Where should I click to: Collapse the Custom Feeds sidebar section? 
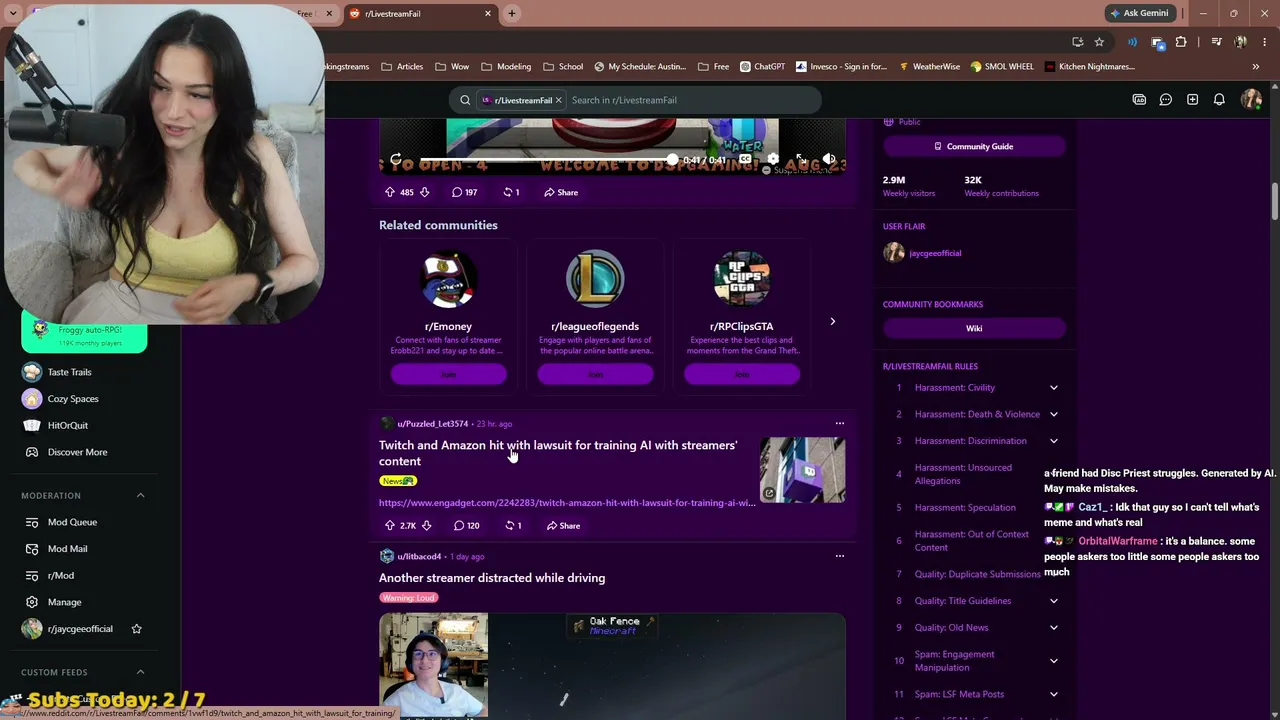[140, 672]
